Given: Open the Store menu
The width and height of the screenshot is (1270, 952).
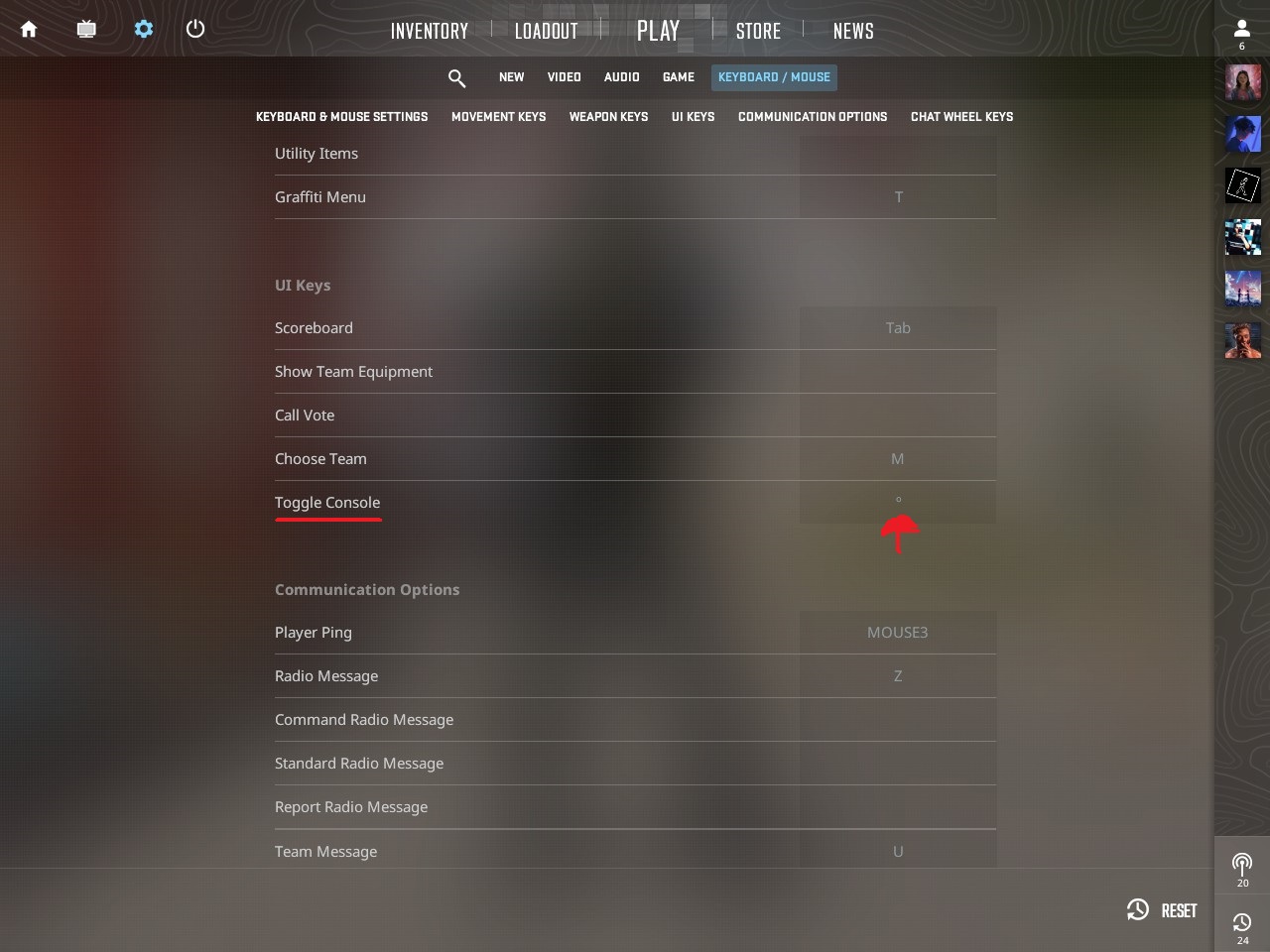Looking at the screenshot, I should [758, 31].
